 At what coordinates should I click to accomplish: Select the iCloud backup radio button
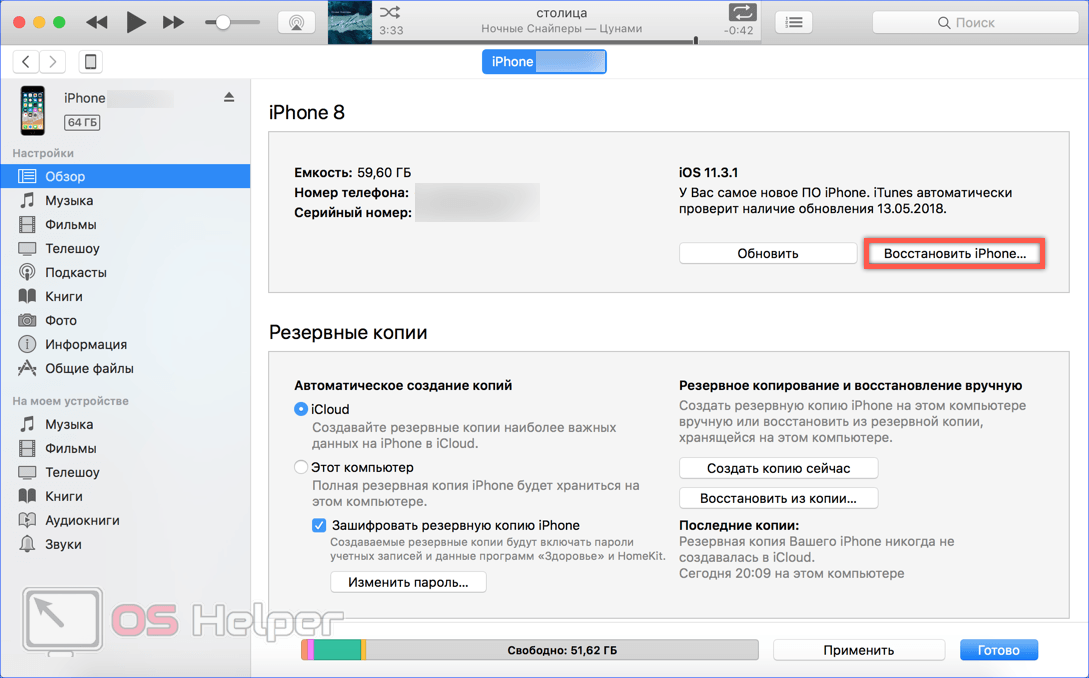coord(301,409)
